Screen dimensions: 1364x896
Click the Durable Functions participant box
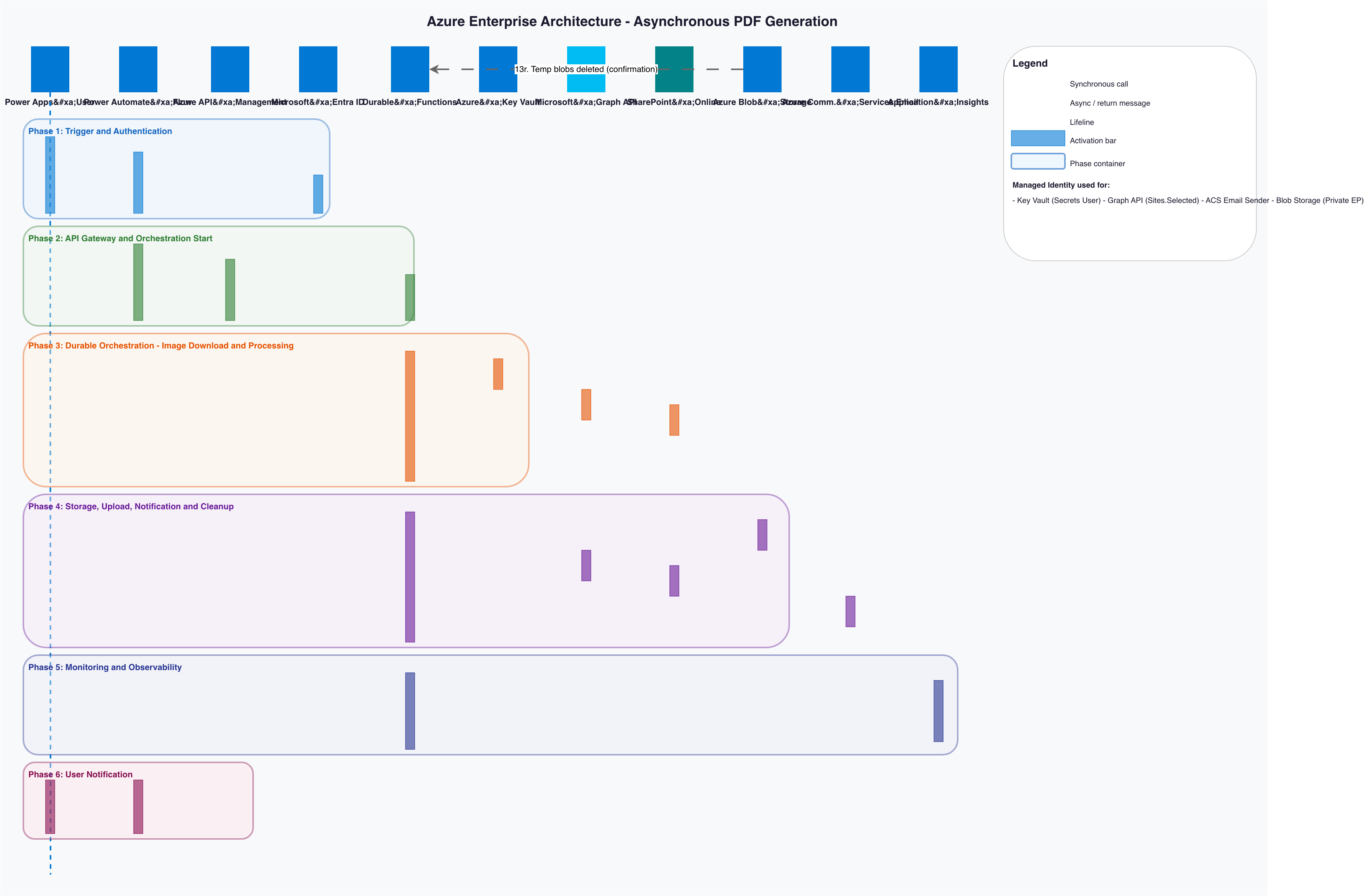click(x=410, y=69)
